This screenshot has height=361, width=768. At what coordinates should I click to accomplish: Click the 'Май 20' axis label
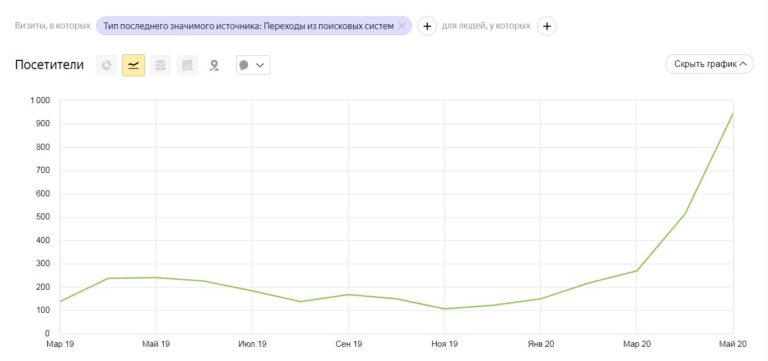733,344
